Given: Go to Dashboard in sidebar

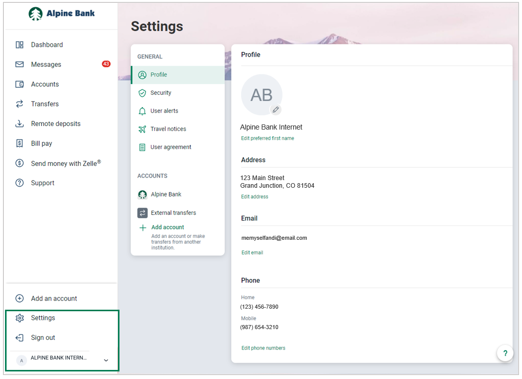Looking at the screenshot, I should point(47,45).
